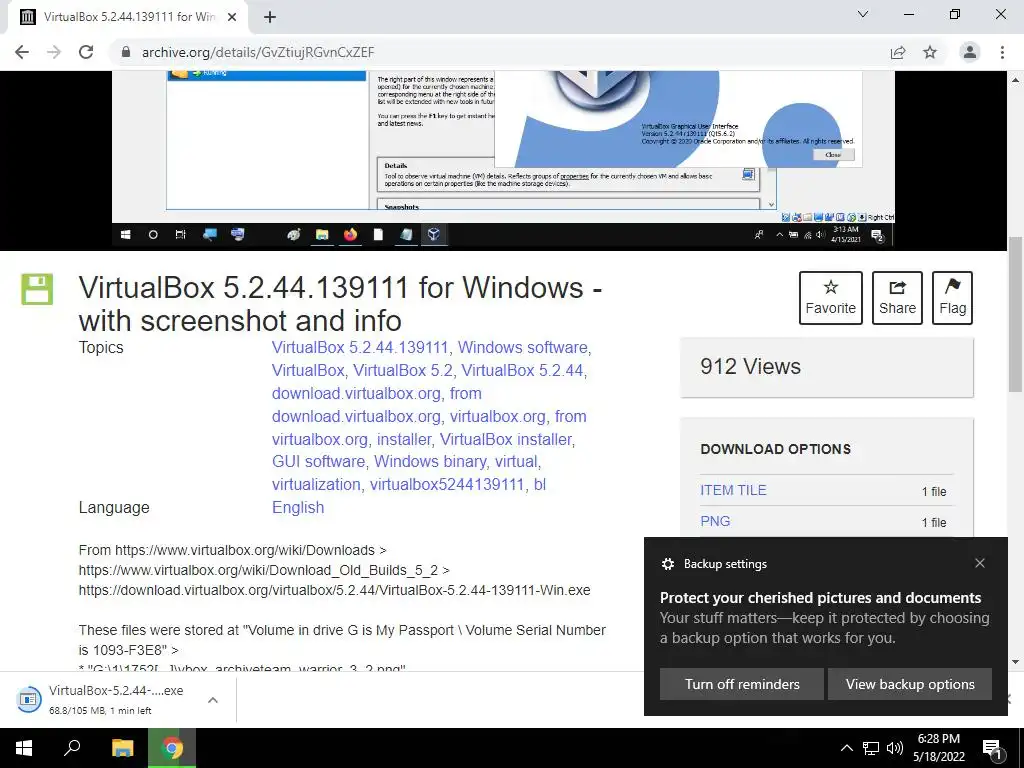Open the tab search chevron
The width and height of the screenshot is (1024, 768).
pyautogui.click(x=863, y=14)
